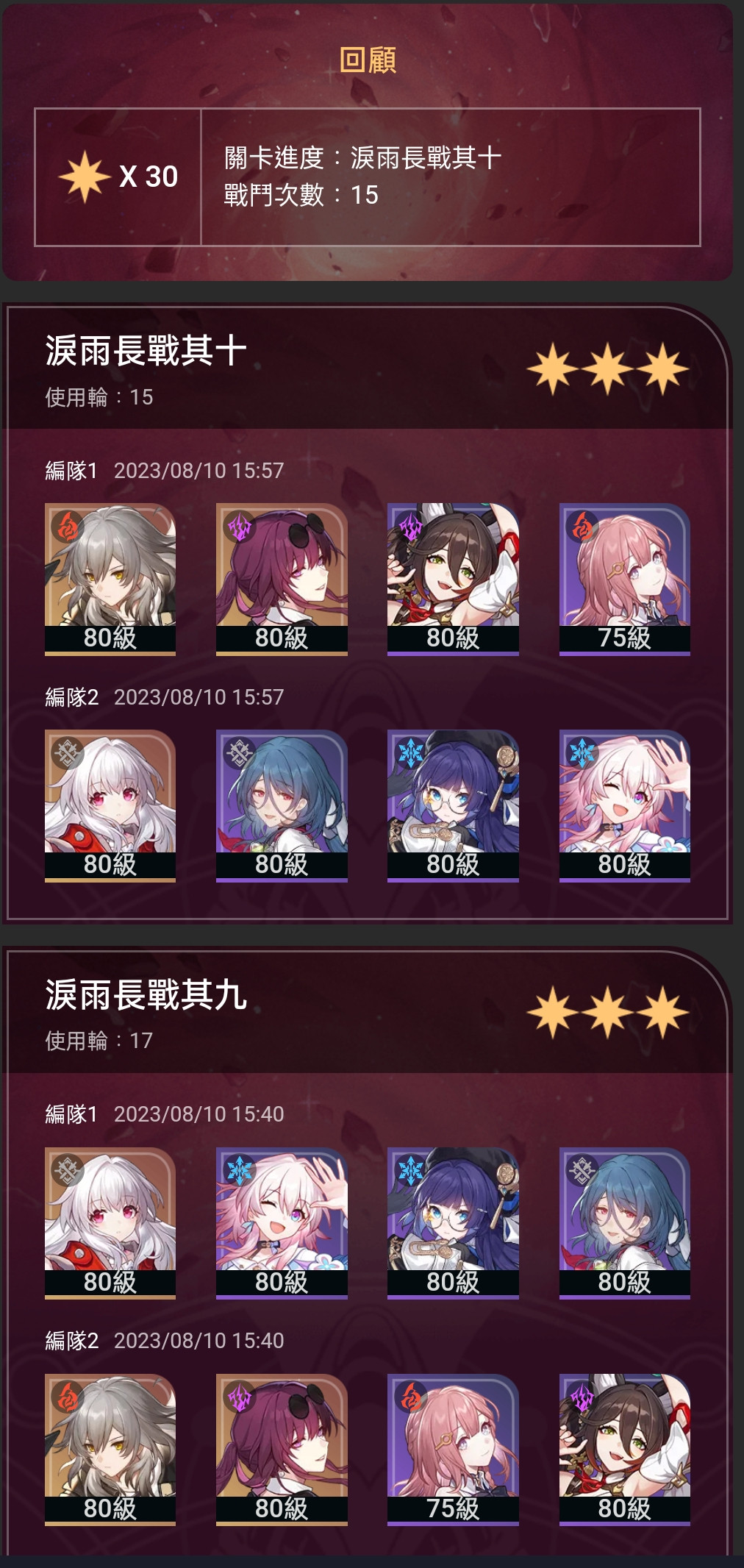Open Natasha avatar in stage ten team 2
The height and width of the screenshot is (1568, 744).
[282, 805]
